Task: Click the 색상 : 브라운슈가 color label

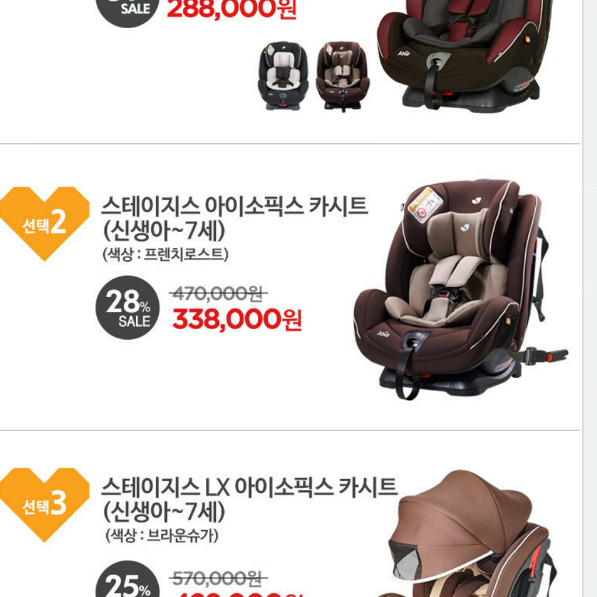Action: click(x=162, y=536)
